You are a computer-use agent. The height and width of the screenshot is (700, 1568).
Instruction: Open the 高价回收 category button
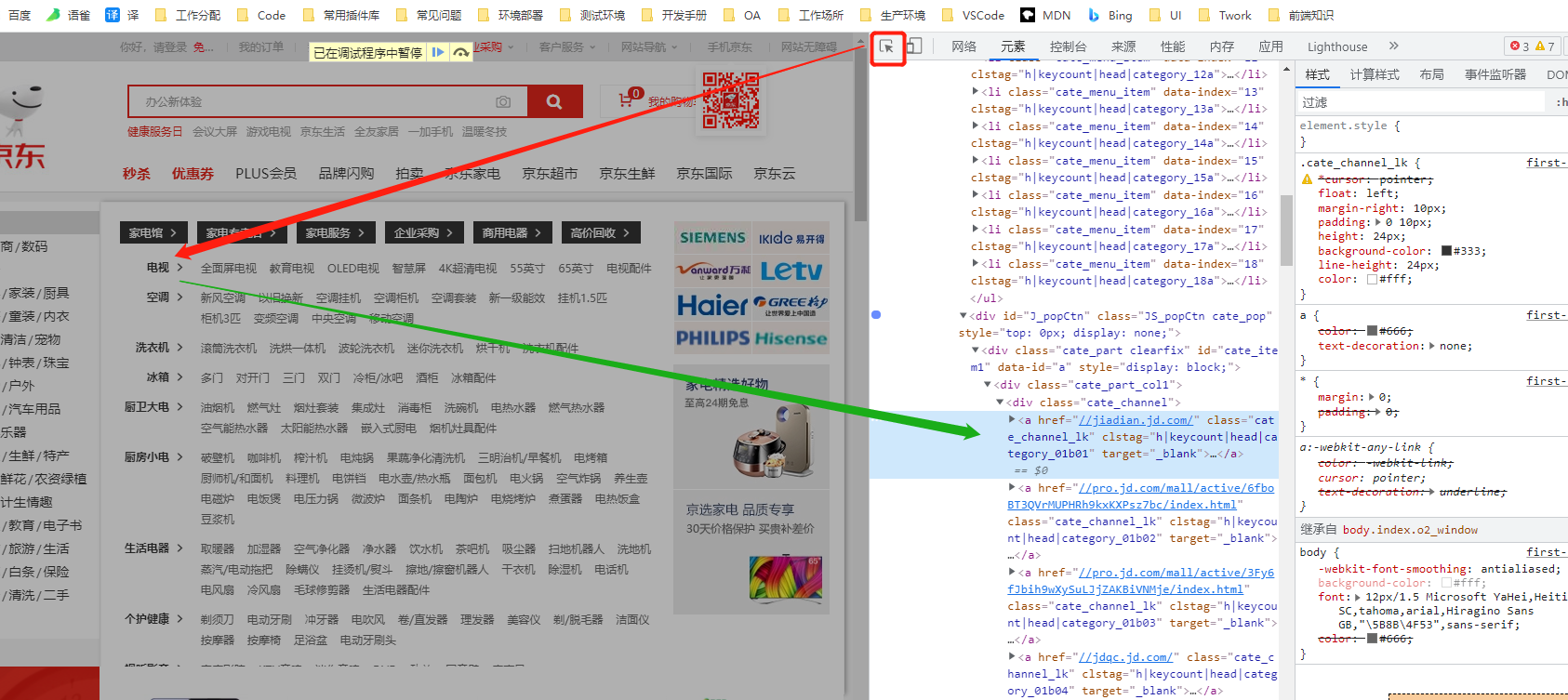pyautogui.click(x=600, y=232)
